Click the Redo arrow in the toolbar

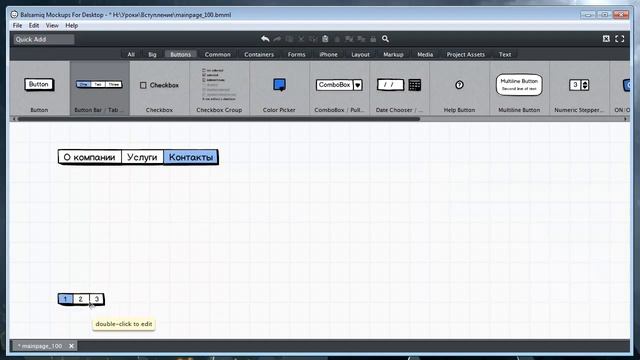277,39
